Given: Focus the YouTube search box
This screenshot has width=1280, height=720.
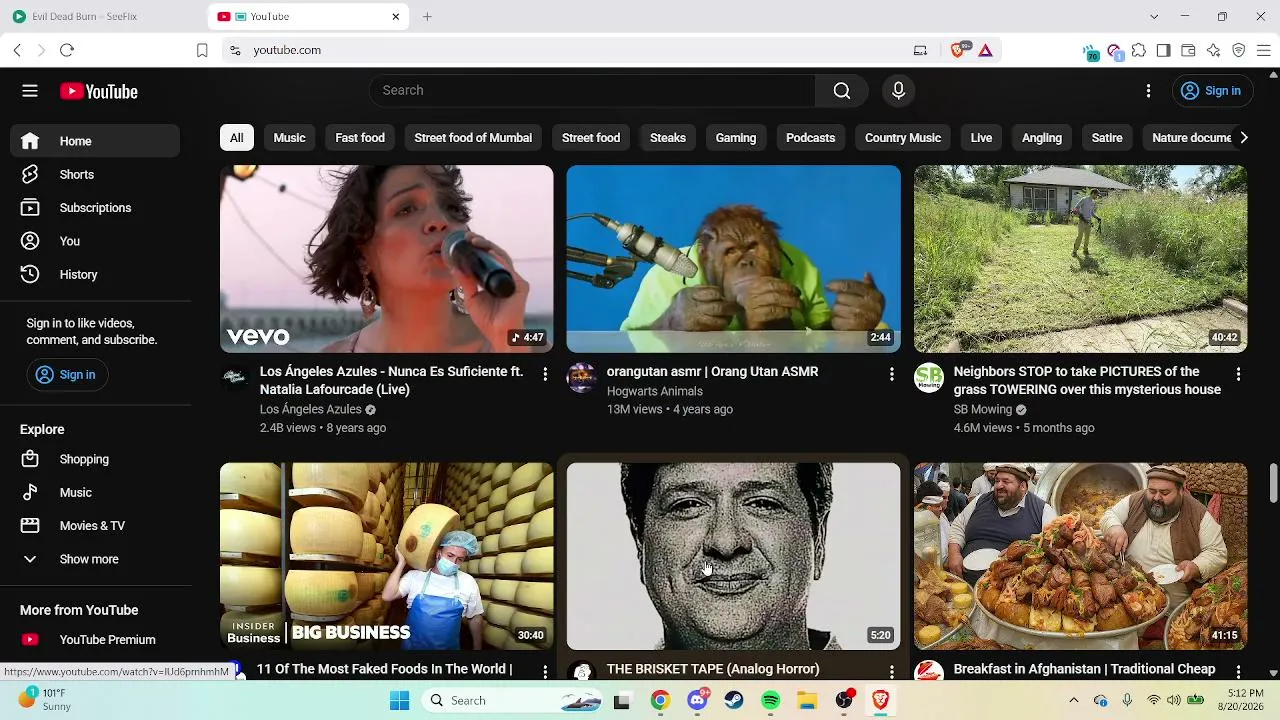Looking at the screenshot, I should [x=593, y=91].
